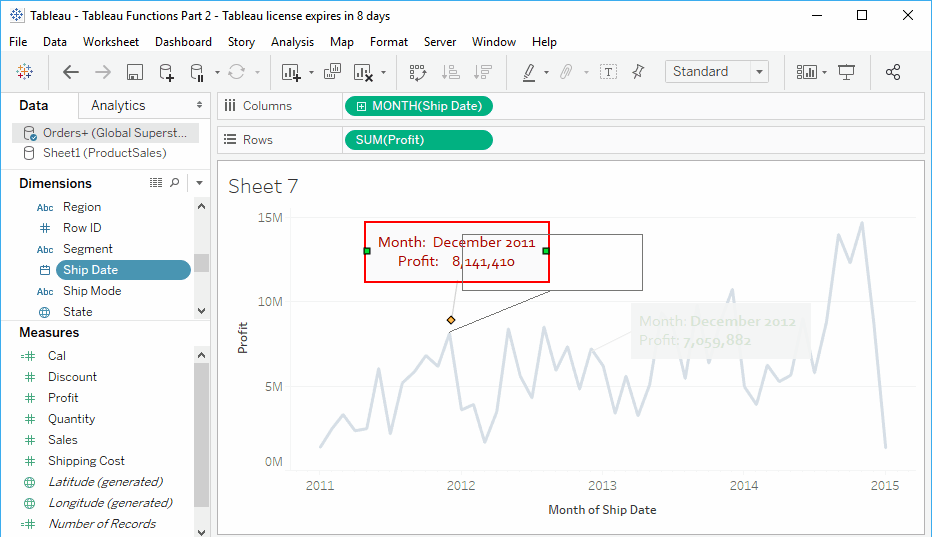Viewport: 932px width, 537px height.
Task: Select the Sheet1 (ProductSales) data source
Action: pyautogui.click(x=104, y=153)
